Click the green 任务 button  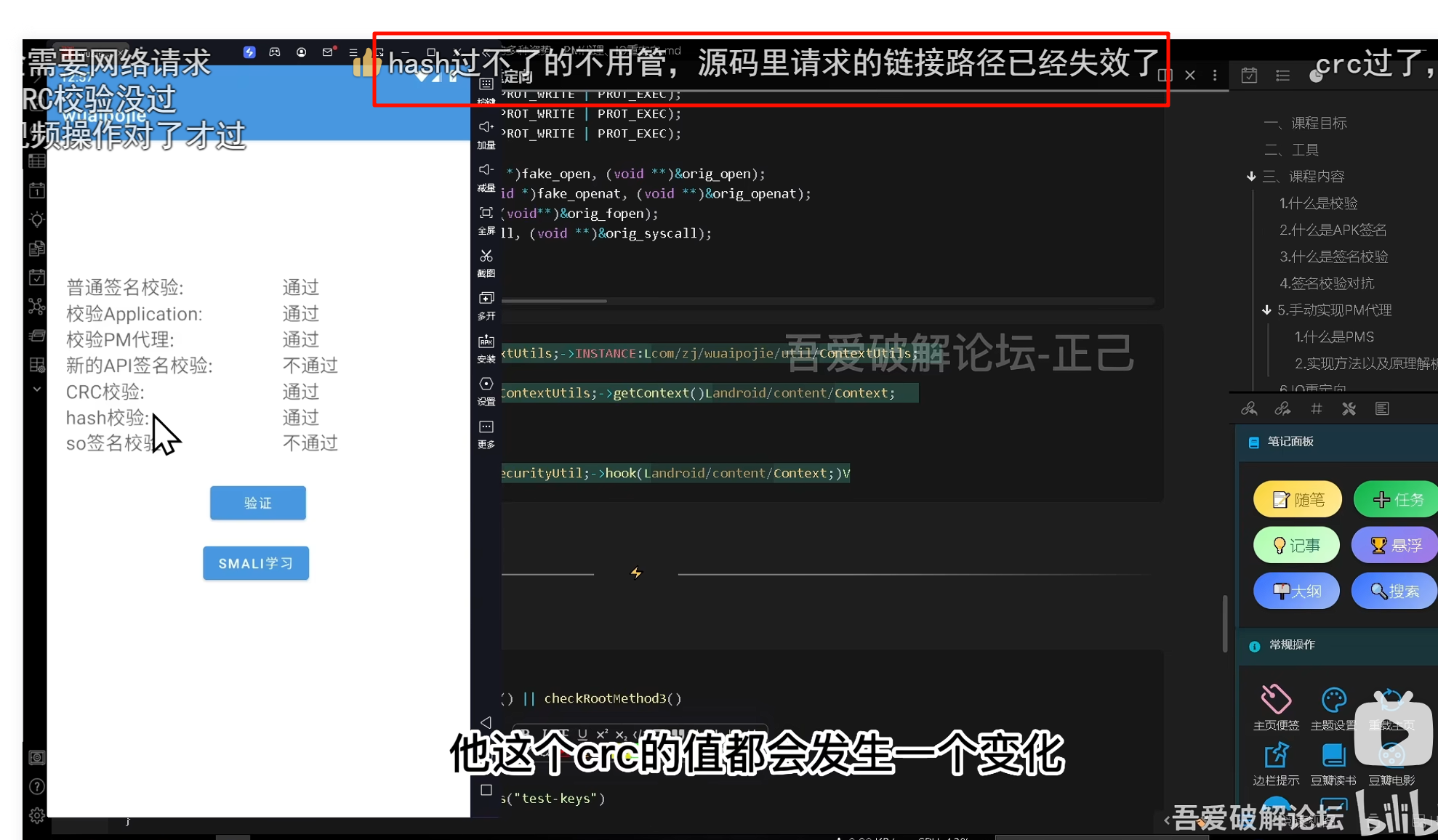pos(1396,499)
